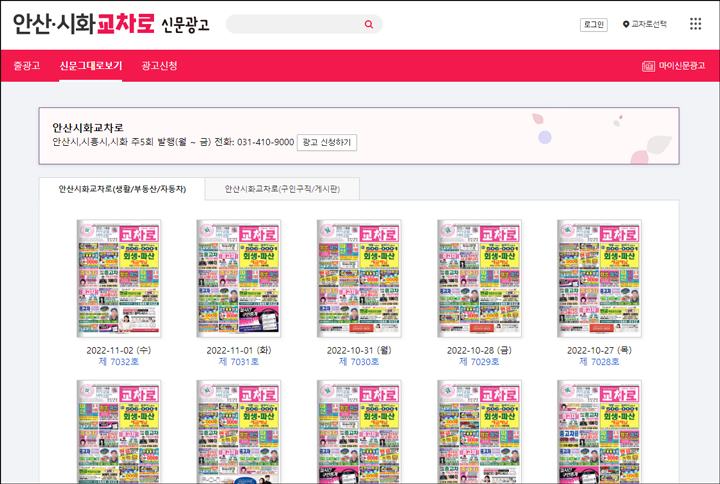Click the date text 2022-11-01 (화)
The image size is (720, 484).
[x=239, y=350]
